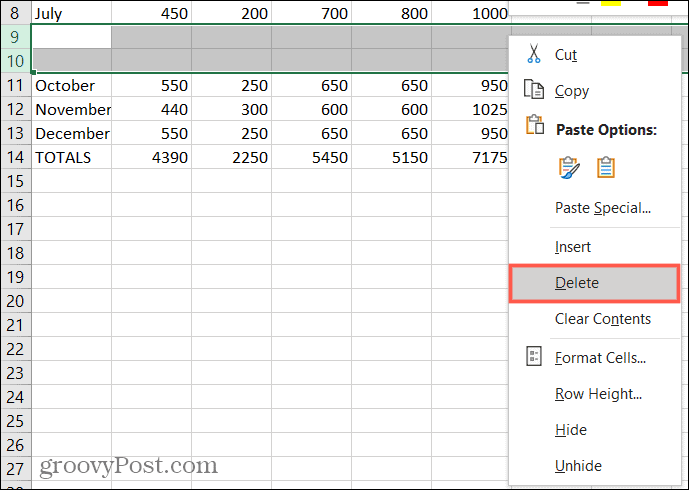Choose Insert in the context menu

coord(594,247)
